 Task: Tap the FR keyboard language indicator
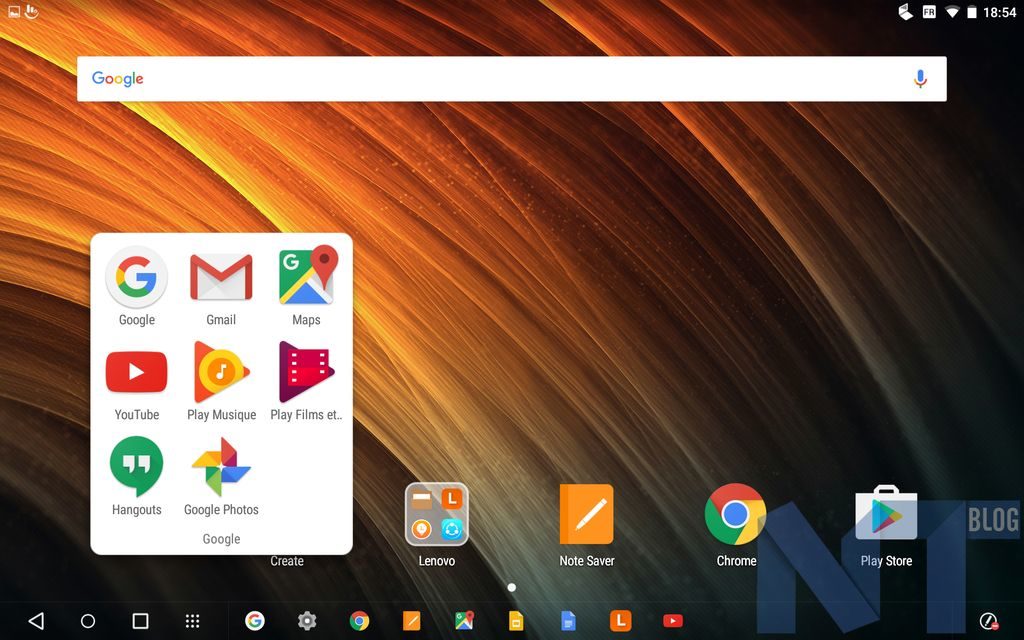click(929, 12)
